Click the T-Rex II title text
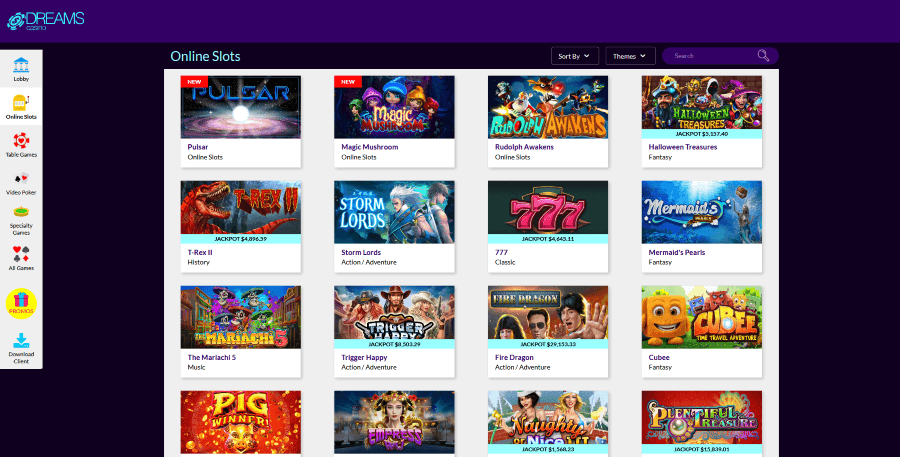 pos(200,252)
